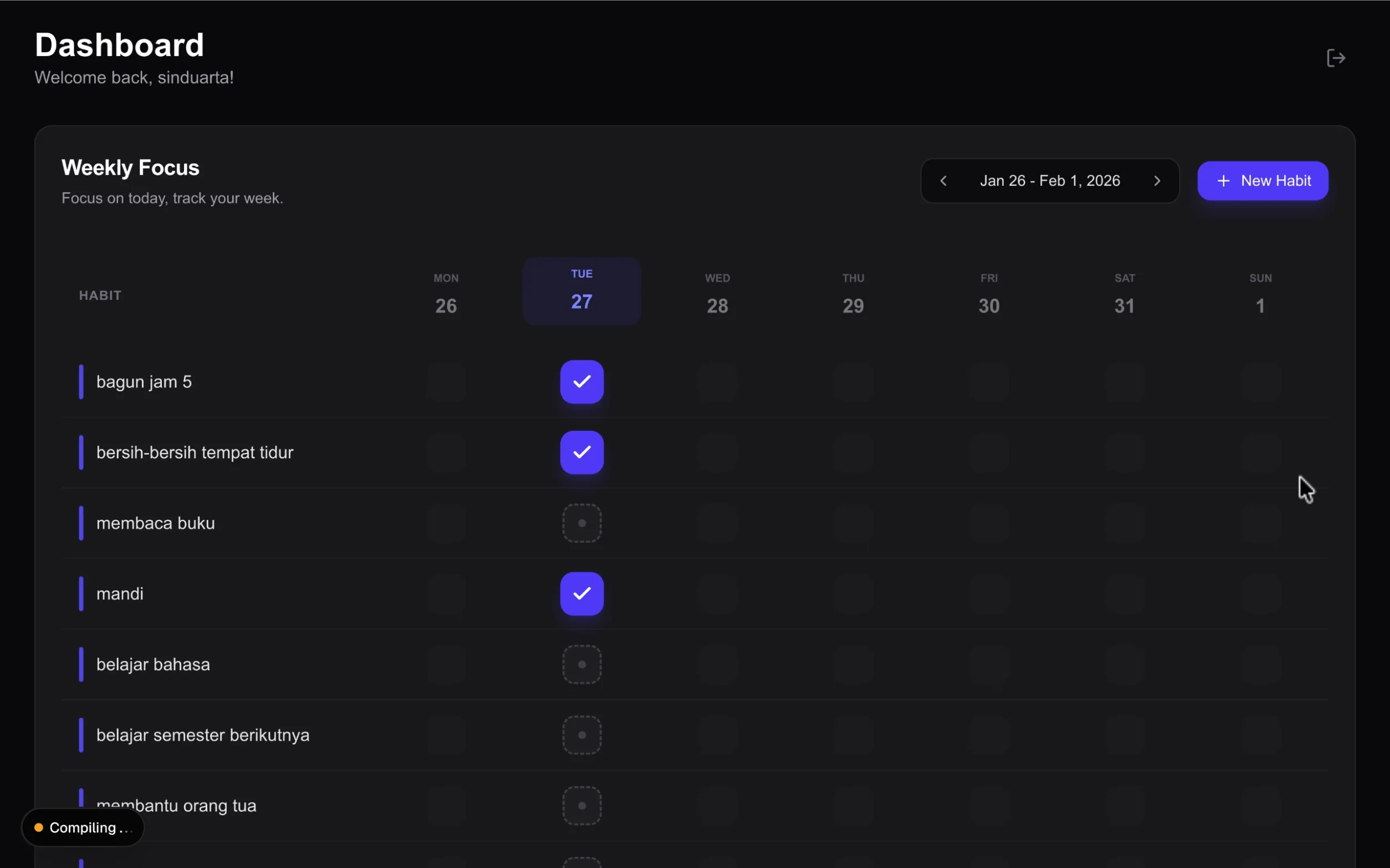Mark membaca buku done for Tuesday
The width and height of the screenshot is (1390, 868).
coord(581,523)
